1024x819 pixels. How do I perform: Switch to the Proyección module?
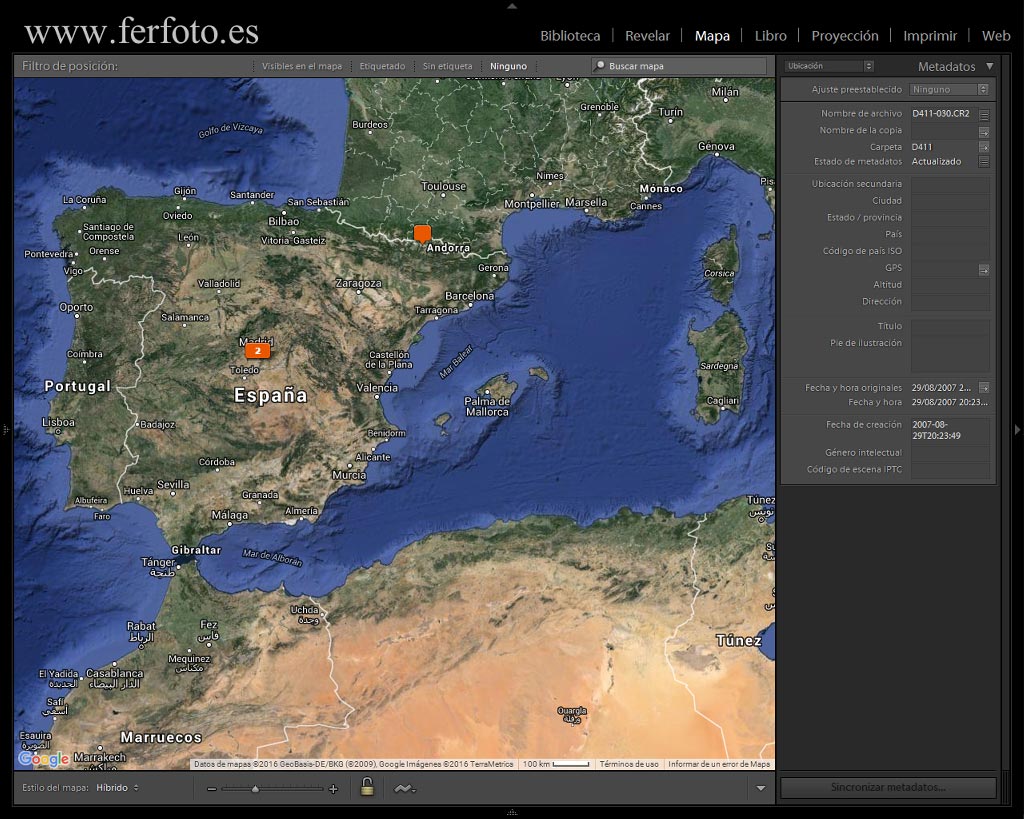click(x=845, y=36)
